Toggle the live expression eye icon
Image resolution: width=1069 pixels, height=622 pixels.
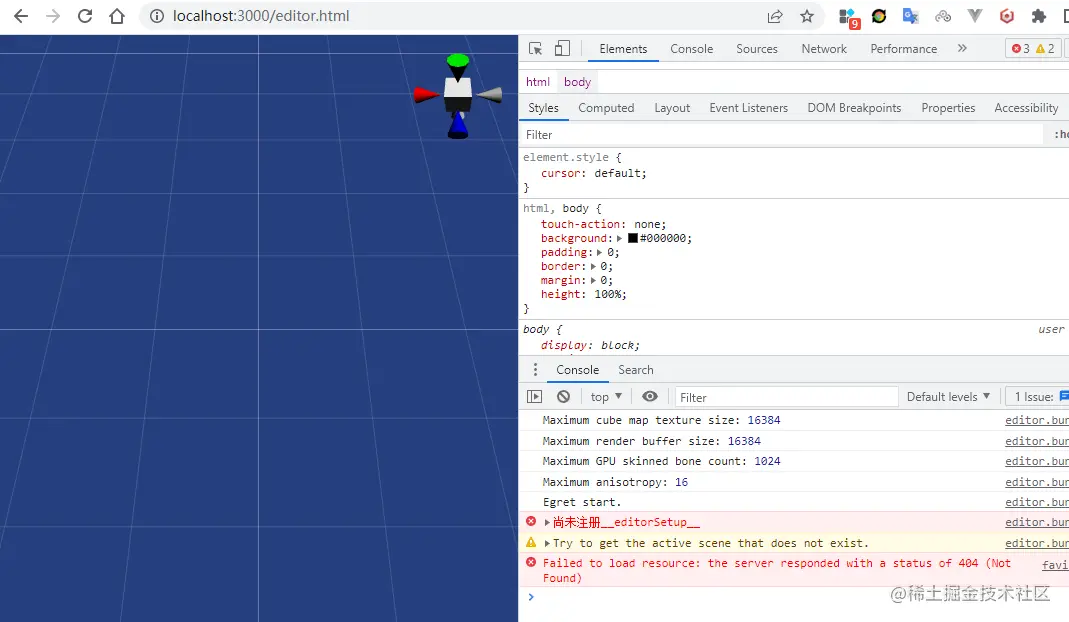(x=650, y=396)
